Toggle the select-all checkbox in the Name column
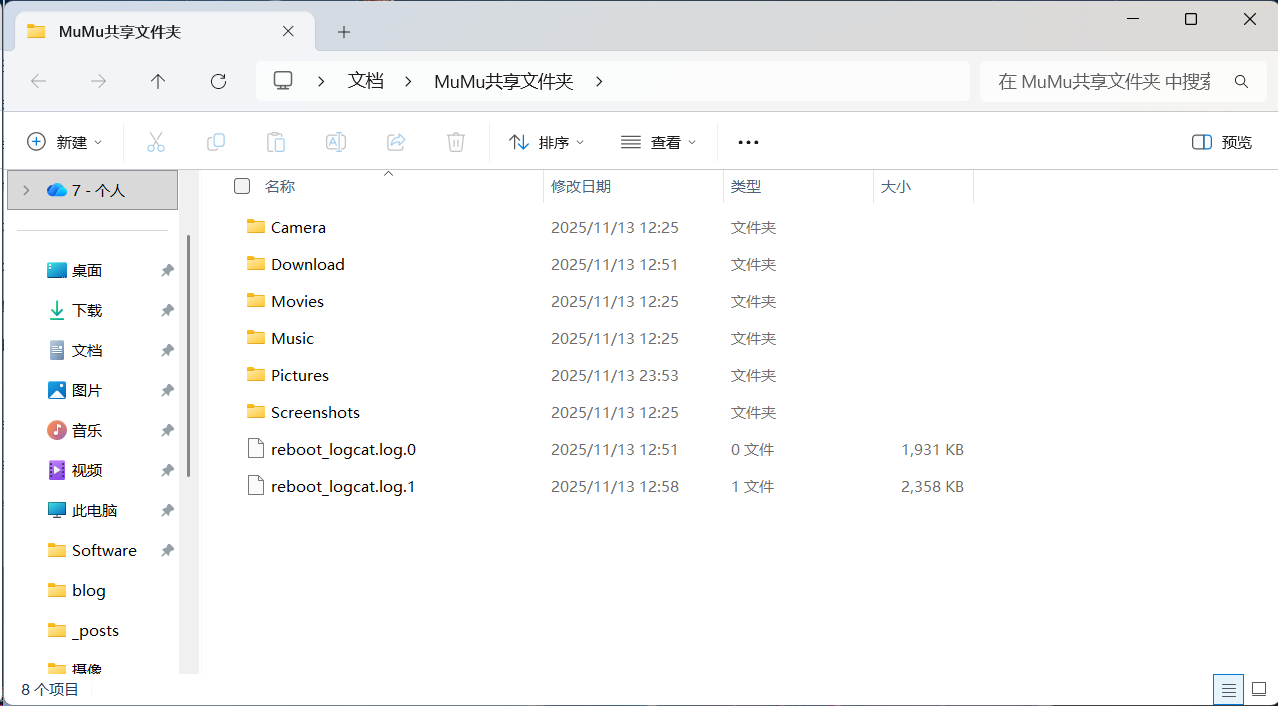 tap(242, 186)
